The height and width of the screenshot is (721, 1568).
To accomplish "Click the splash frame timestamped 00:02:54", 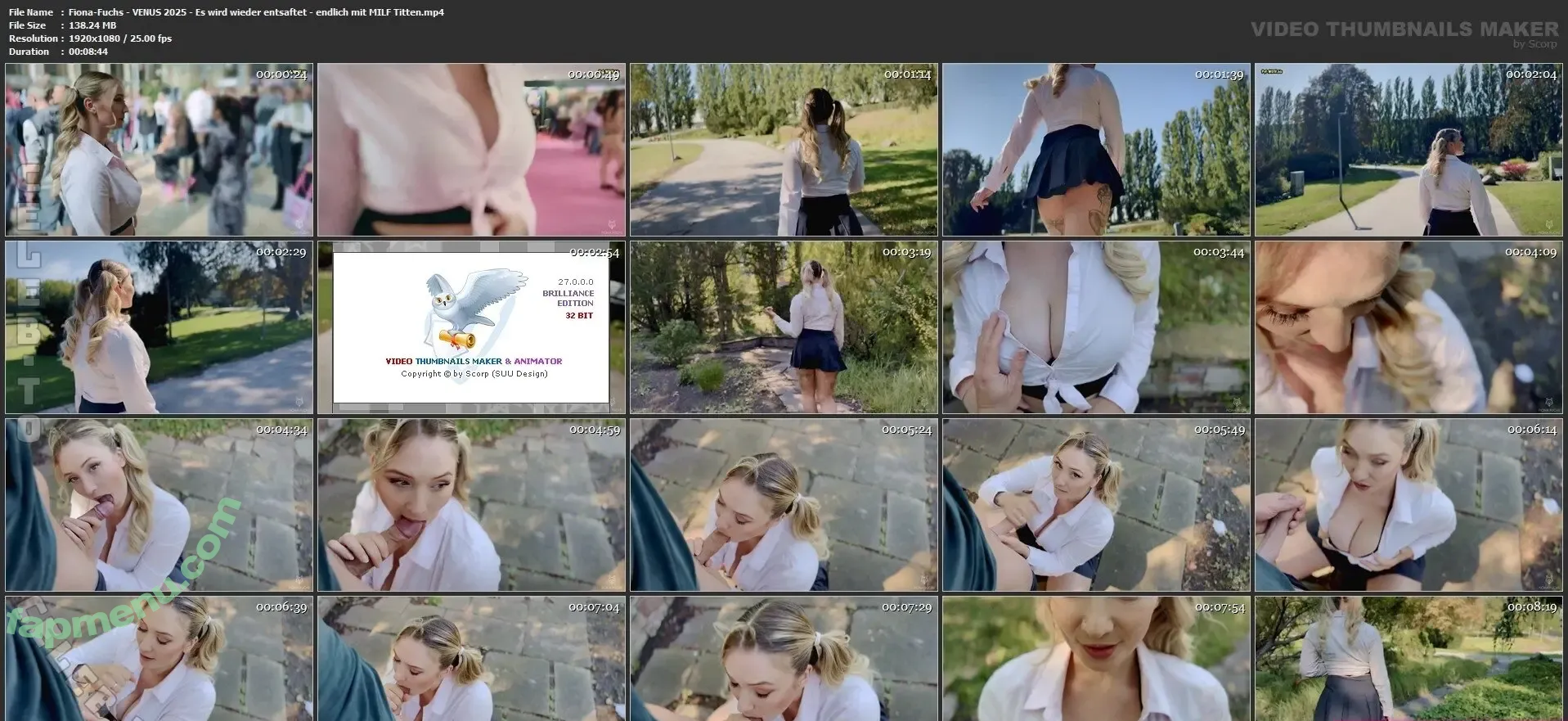I will 471,327.
